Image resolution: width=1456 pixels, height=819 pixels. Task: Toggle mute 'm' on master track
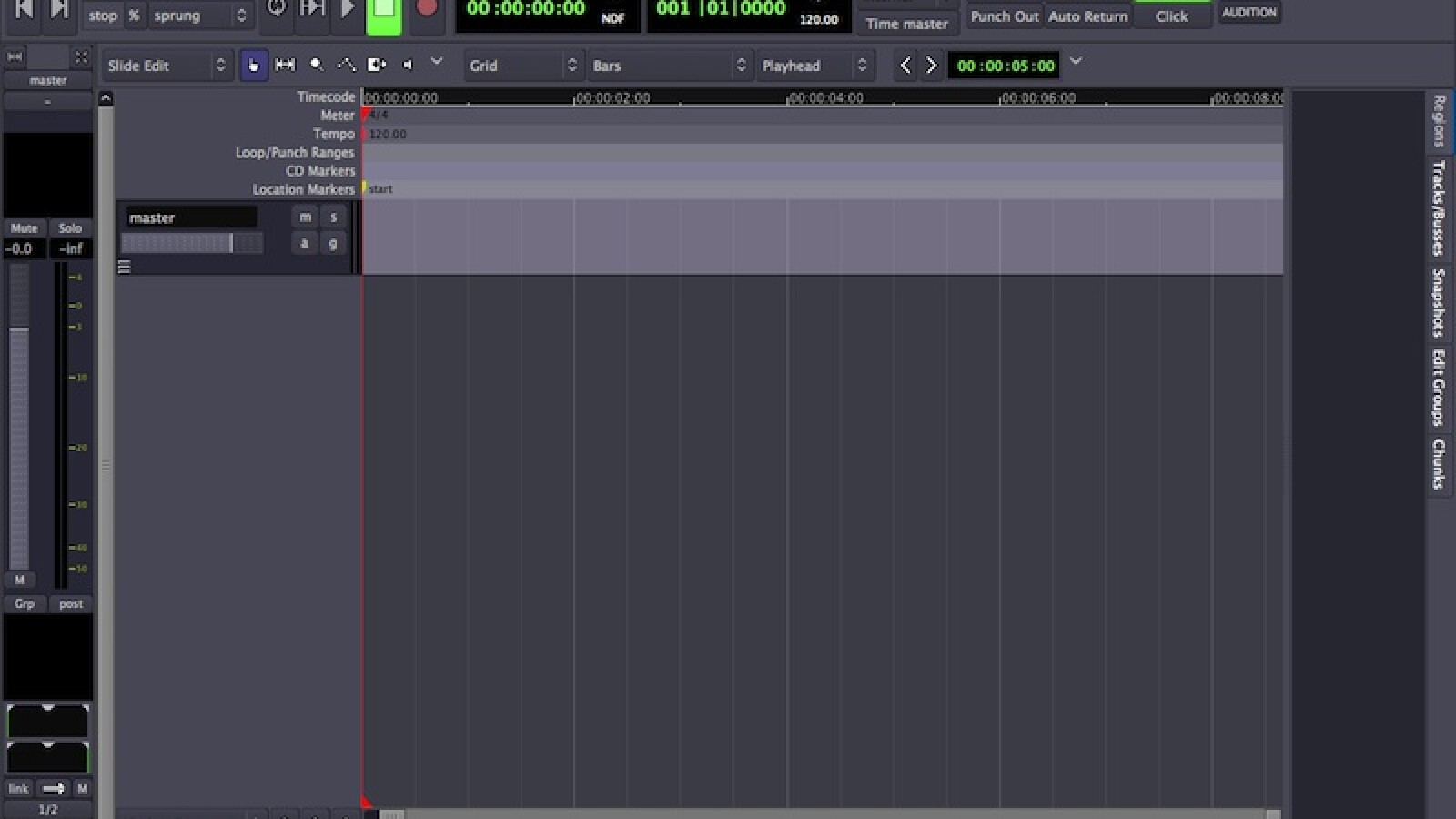305,217
